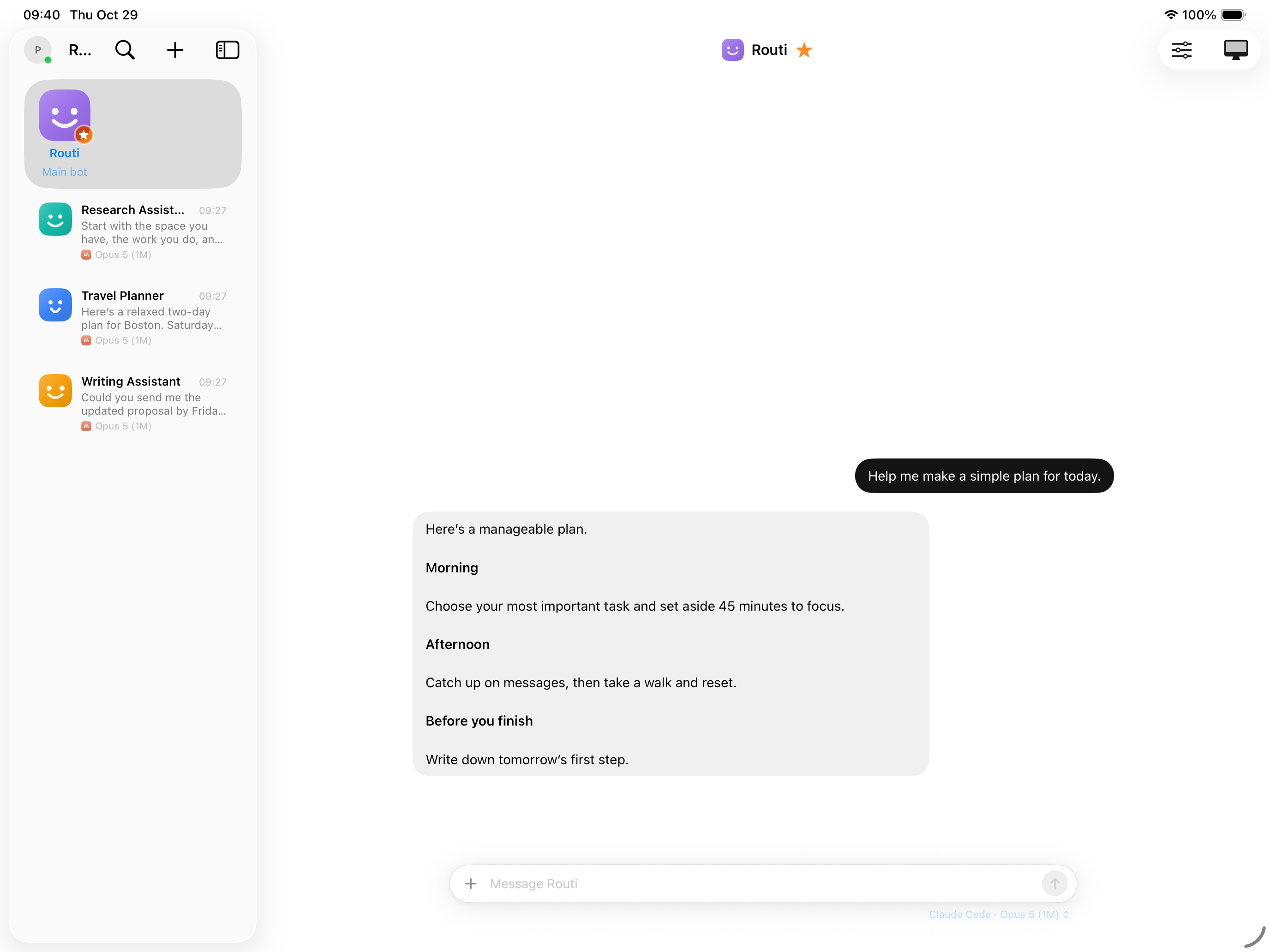
Task: Click the Routi title text in the header
Action: tap(769, 50)
